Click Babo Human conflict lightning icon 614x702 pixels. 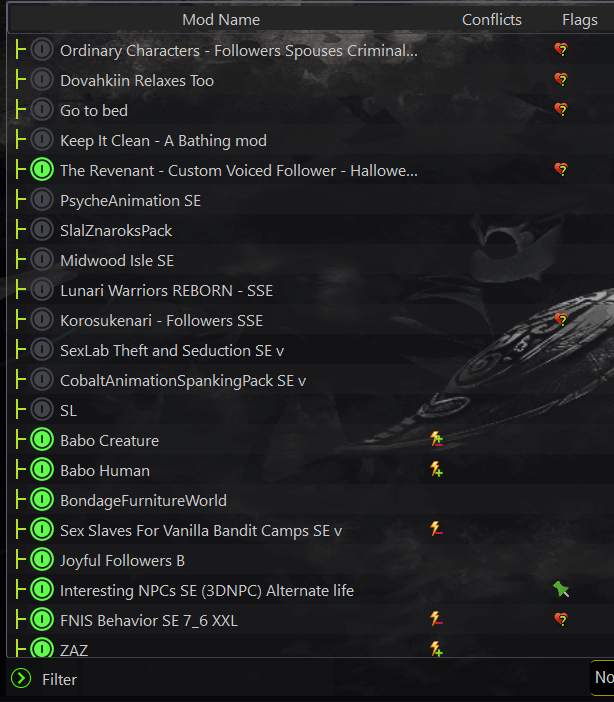pyautogui.click(x=436, y=469)
